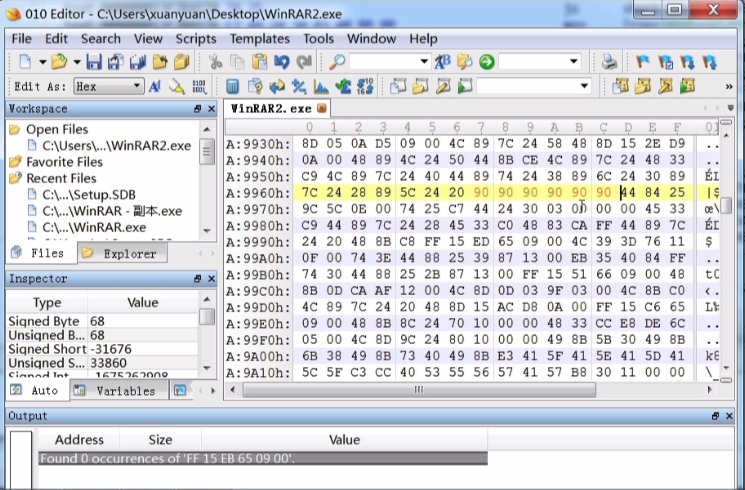Click the base converter 10/16 icon
Viewport: 745px width, 490px height.
(365, 86)
